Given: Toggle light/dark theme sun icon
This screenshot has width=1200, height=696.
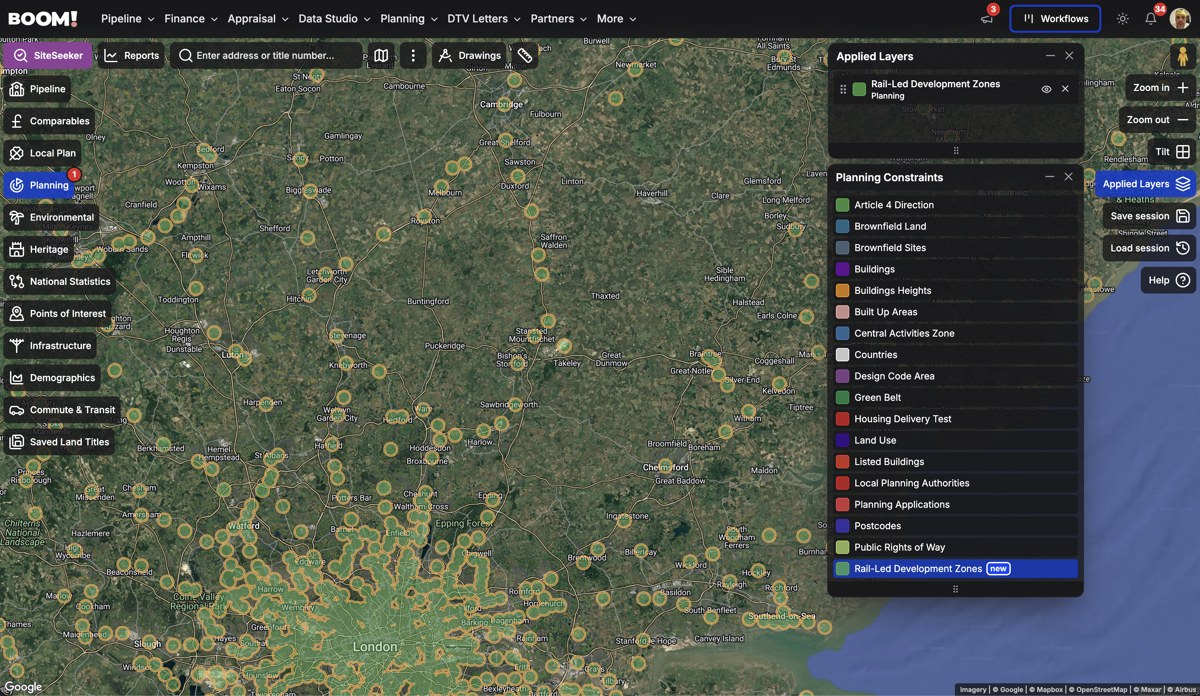Looking at the screenshot, I should click(1123, 19).
